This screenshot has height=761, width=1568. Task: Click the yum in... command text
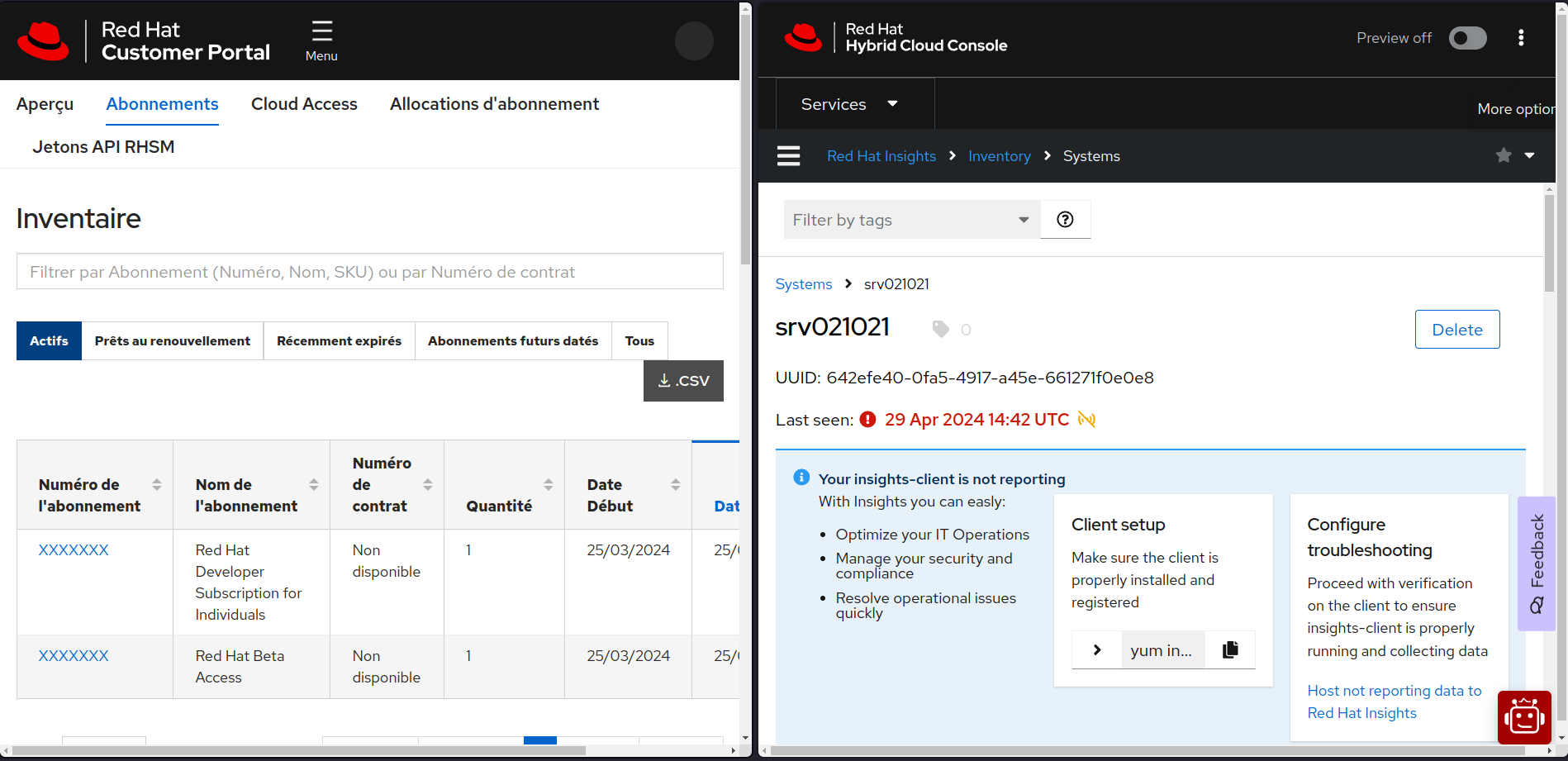click(1162, 650)
